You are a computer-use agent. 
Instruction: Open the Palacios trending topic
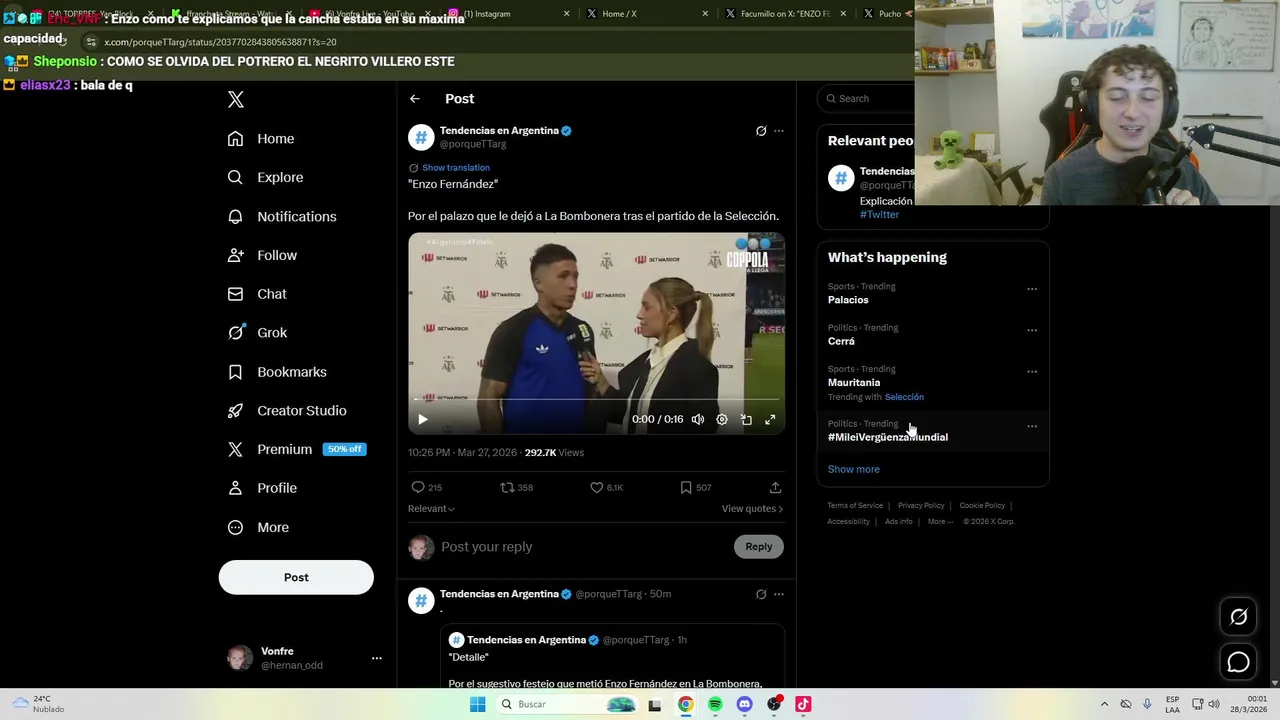pyautogui.click(x=848, y=300)
